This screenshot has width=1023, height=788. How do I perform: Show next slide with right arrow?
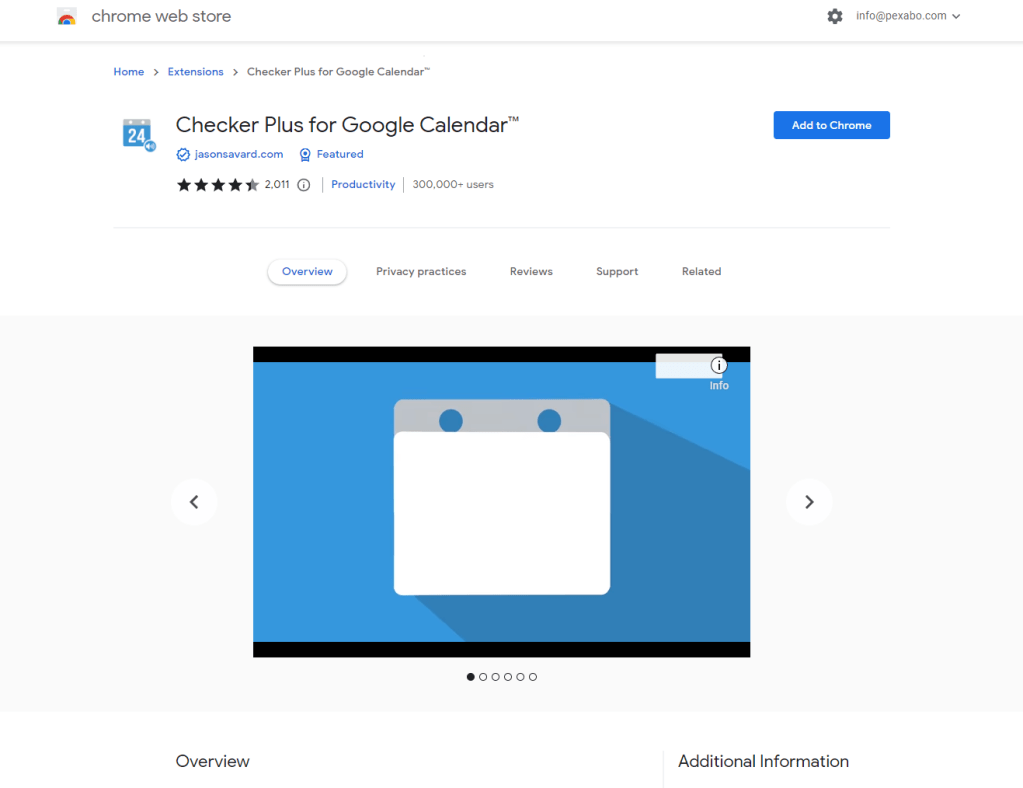click(x=809, y=502)
